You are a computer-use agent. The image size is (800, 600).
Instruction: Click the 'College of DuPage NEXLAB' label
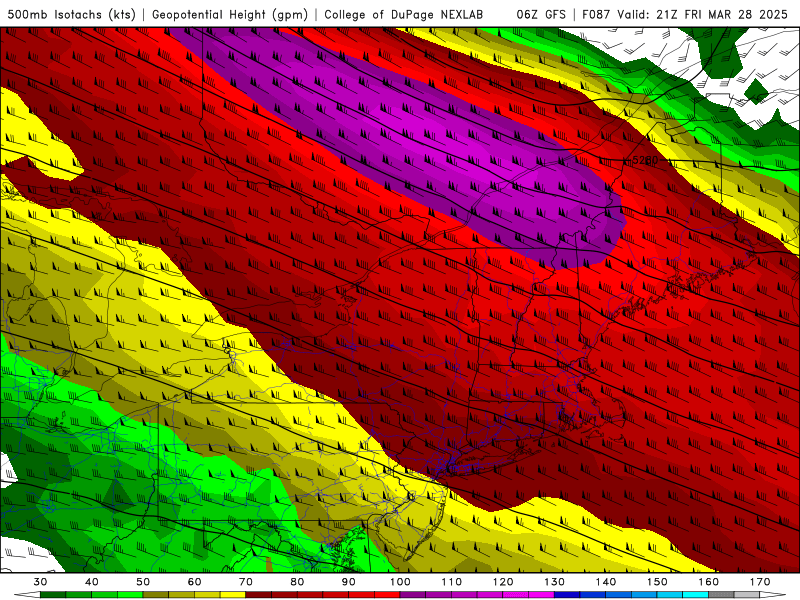[404, 14]
